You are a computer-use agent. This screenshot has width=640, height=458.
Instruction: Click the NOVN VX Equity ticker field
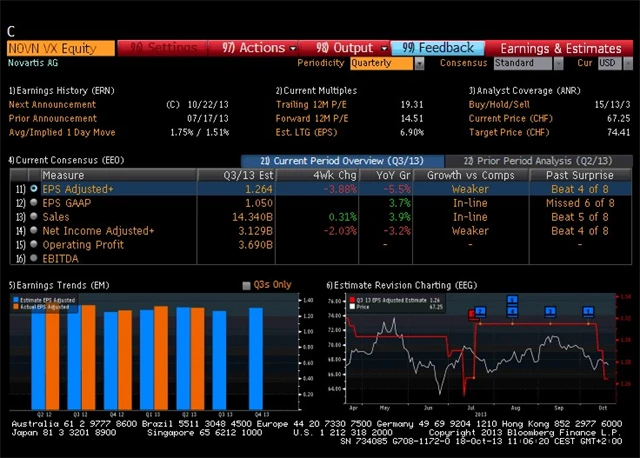pos(61,48)
